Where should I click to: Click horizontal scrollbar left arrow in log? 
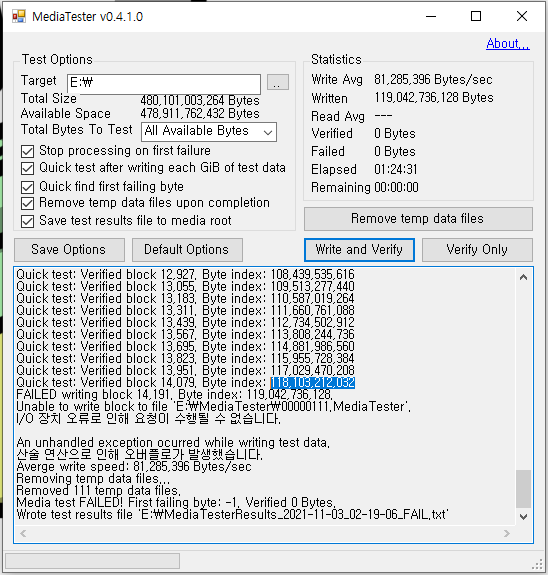[x=23, y=533]
